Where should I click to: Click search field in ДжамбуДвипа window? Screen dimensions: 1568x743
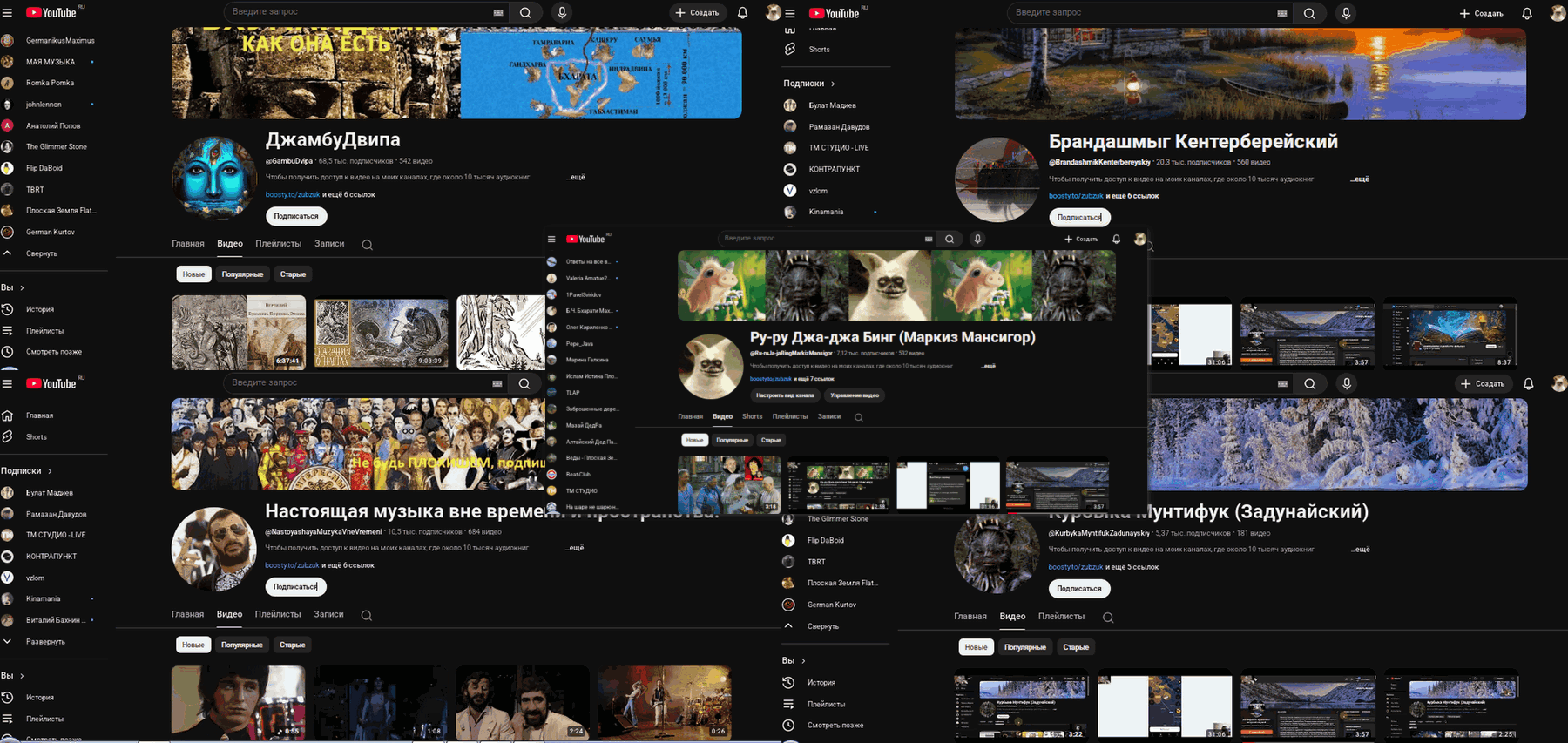click(x=357, y=13)
